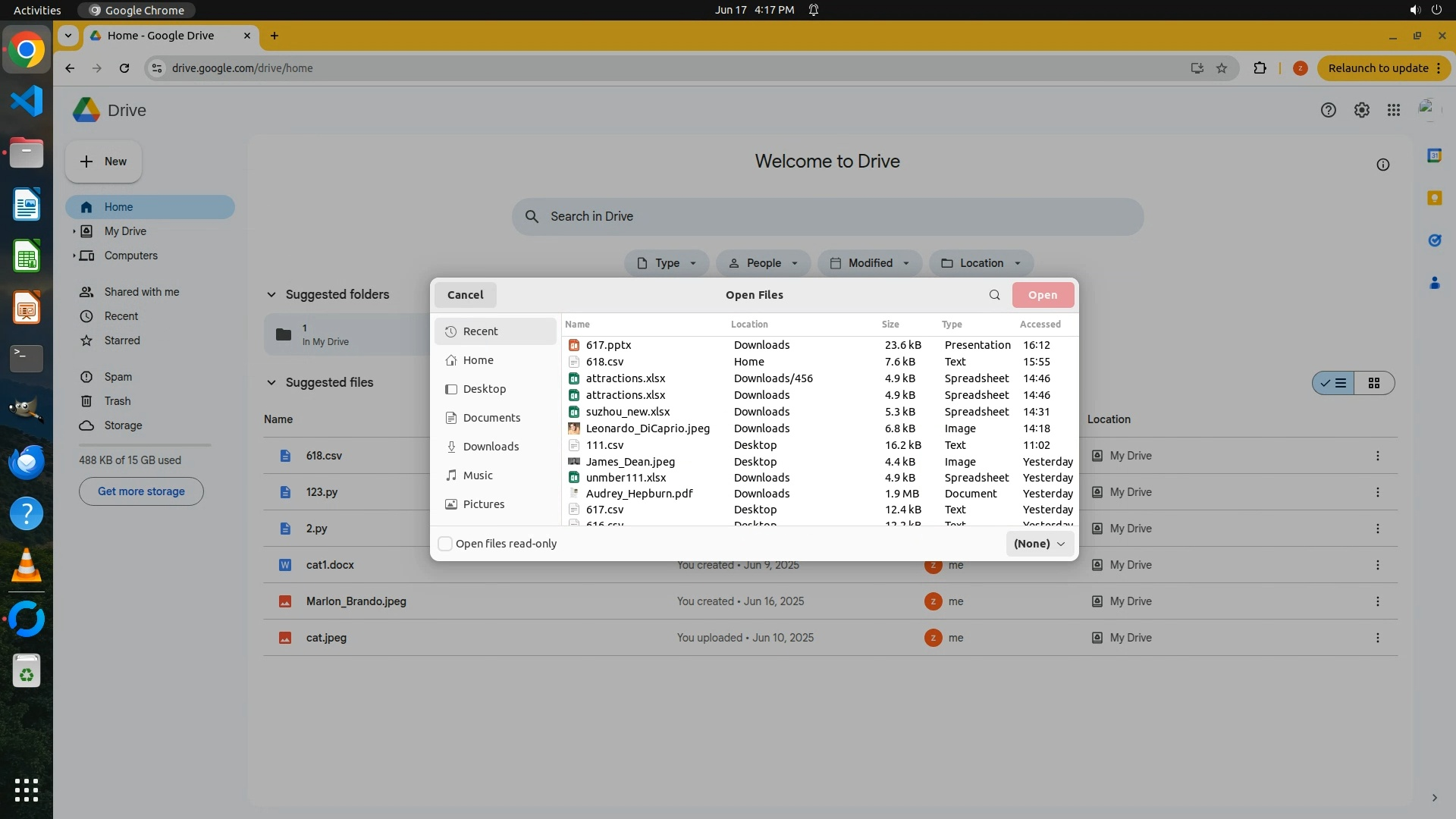The width and height of the screenshot is (1456, 819).
Task: Select Downloads in the dialog sidebar
Action: coord(491,447)
